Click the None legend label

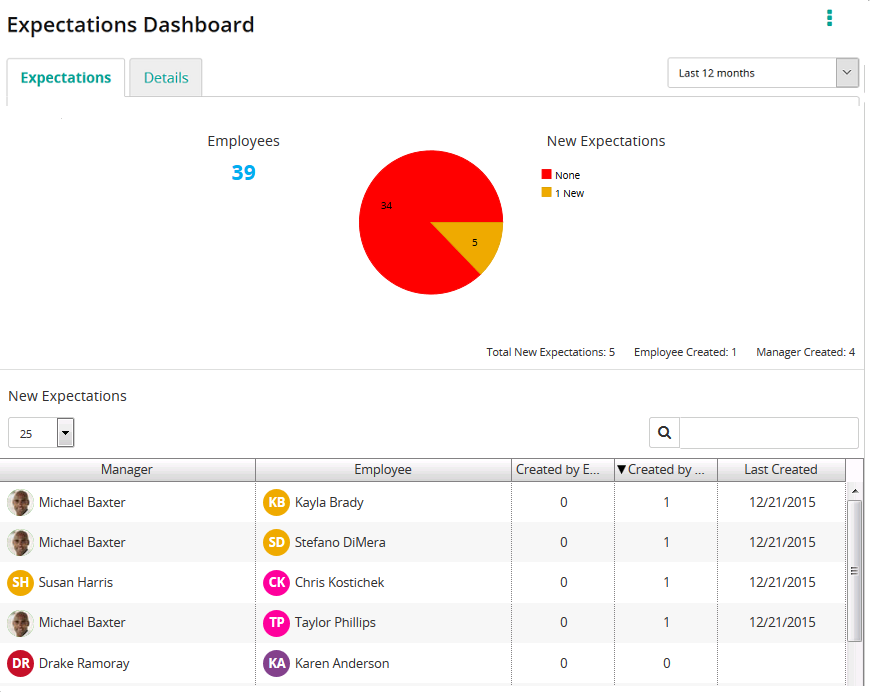click(x=568, y=175)
